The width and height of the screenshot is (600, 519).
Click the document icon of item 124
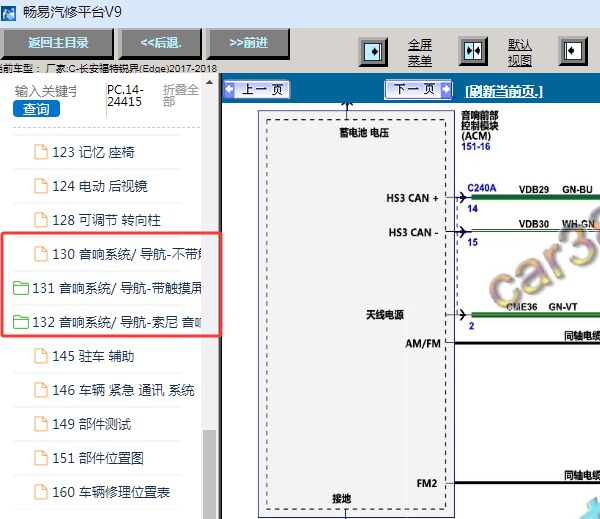[x=41, y=186]
